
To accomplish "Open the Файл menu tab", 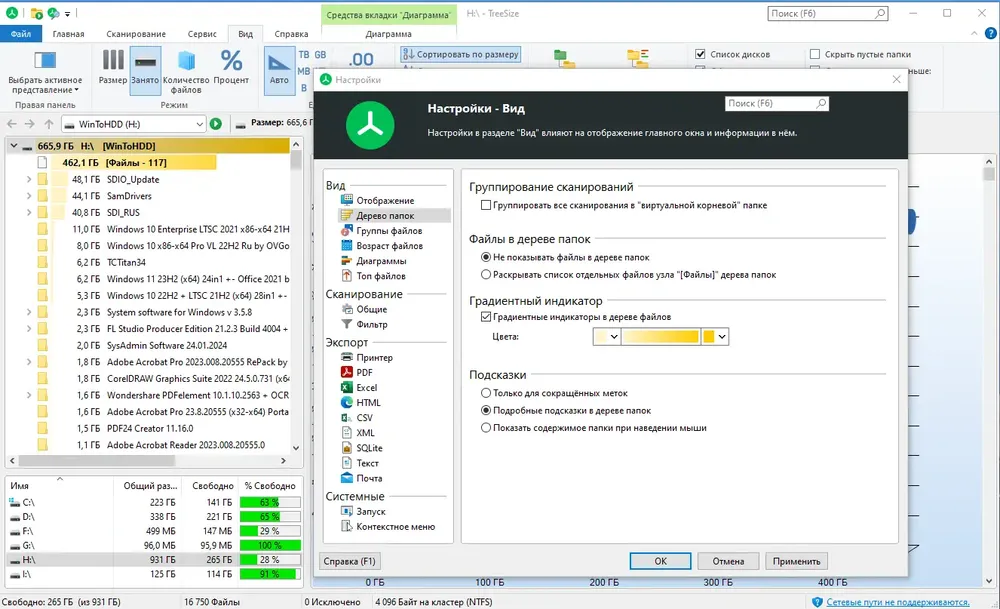I will [x=21, y=33].
